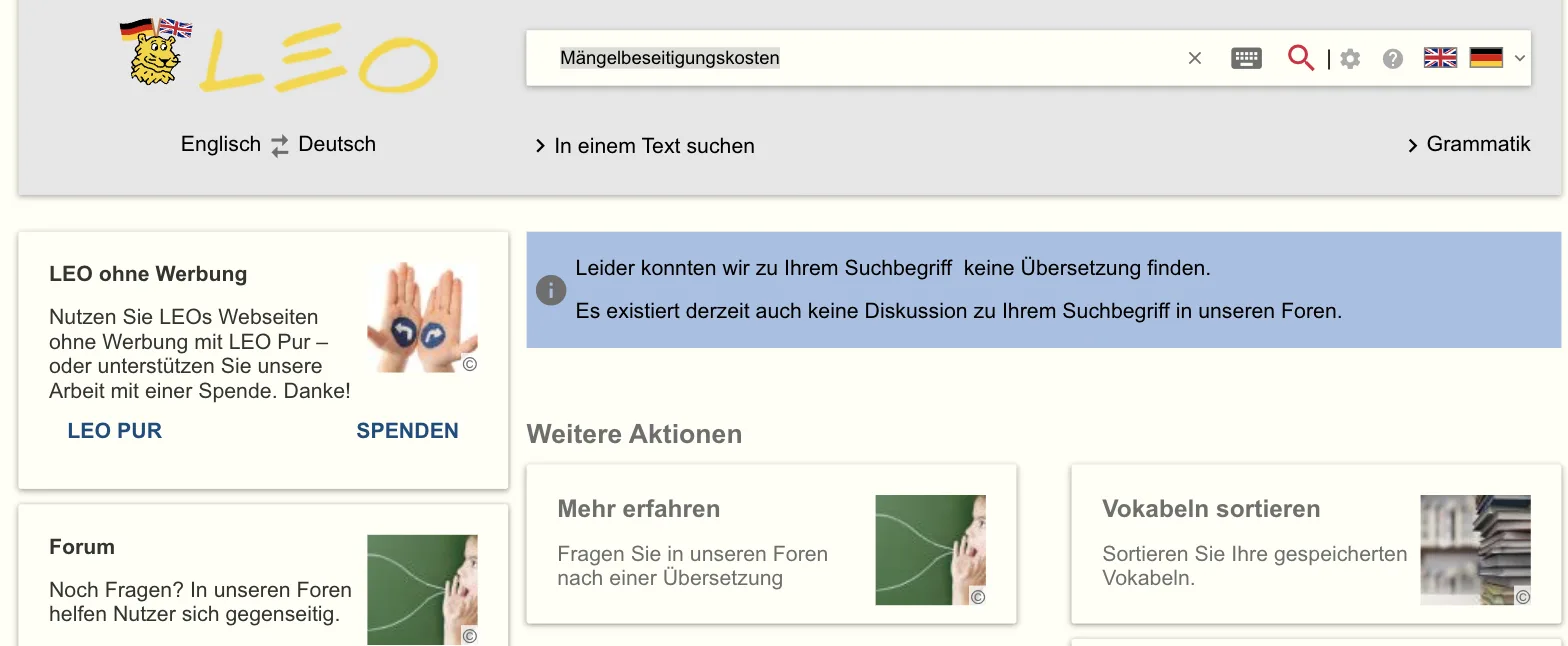Open the 'Vokabeln sortieren' card
Image resolution: width=1568 pixels, height=646 pixels.
[1315, 544]
